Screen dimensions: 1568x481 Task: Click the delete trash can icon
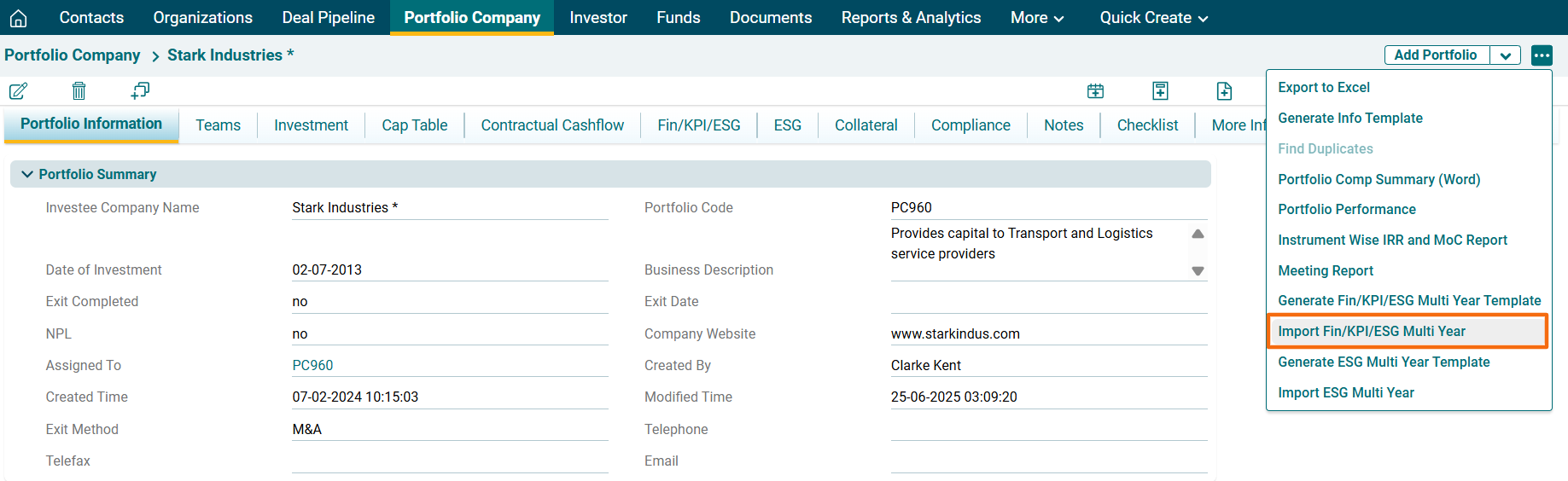pyautogui.click(x=79, y=90)
